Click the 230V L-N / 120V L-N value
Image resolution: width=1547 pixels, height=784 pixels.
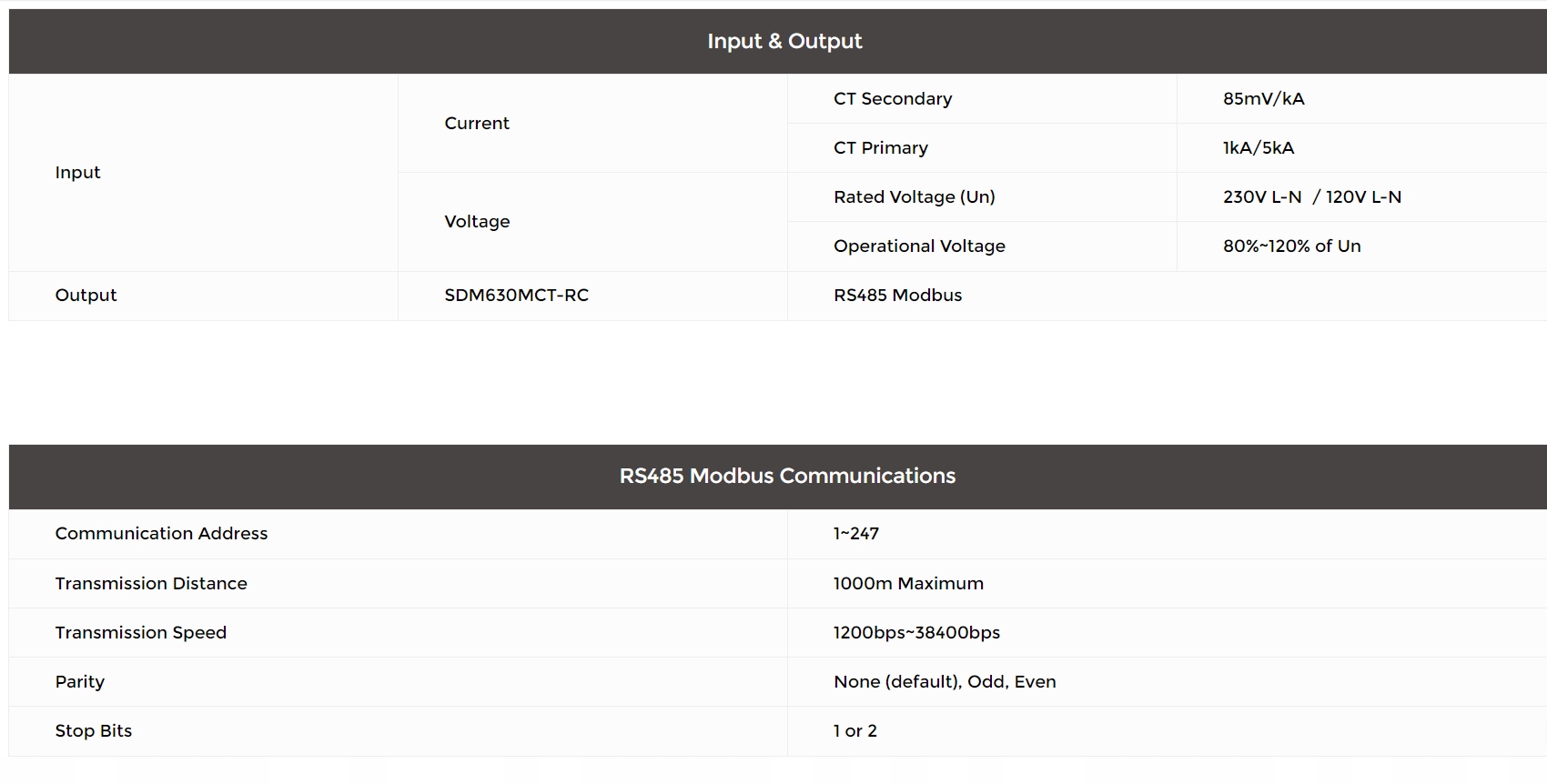tap(1311, 196)
